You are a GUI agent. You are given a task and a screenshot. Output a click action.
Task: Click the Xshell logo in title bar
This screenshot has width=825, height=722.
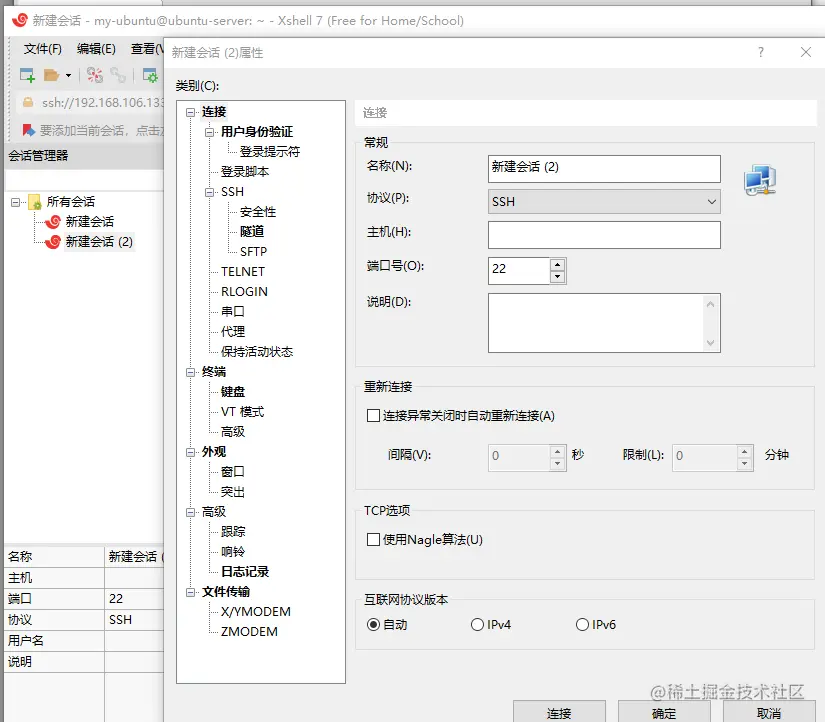[x=20, y=20]
